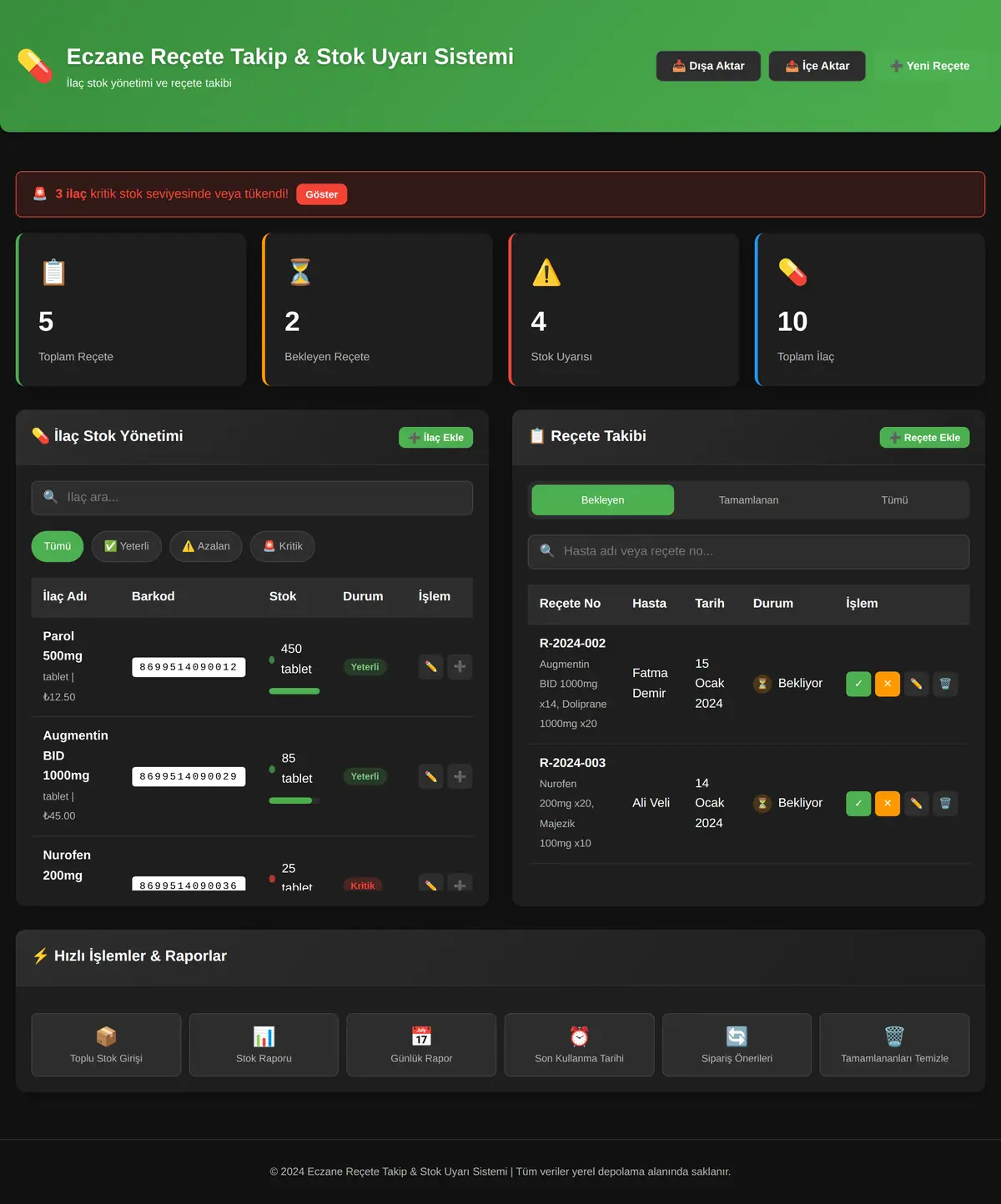Create a new prescription with Yeni Reçete
The width and height of the screenshot is (1001, 1204).
929,66
